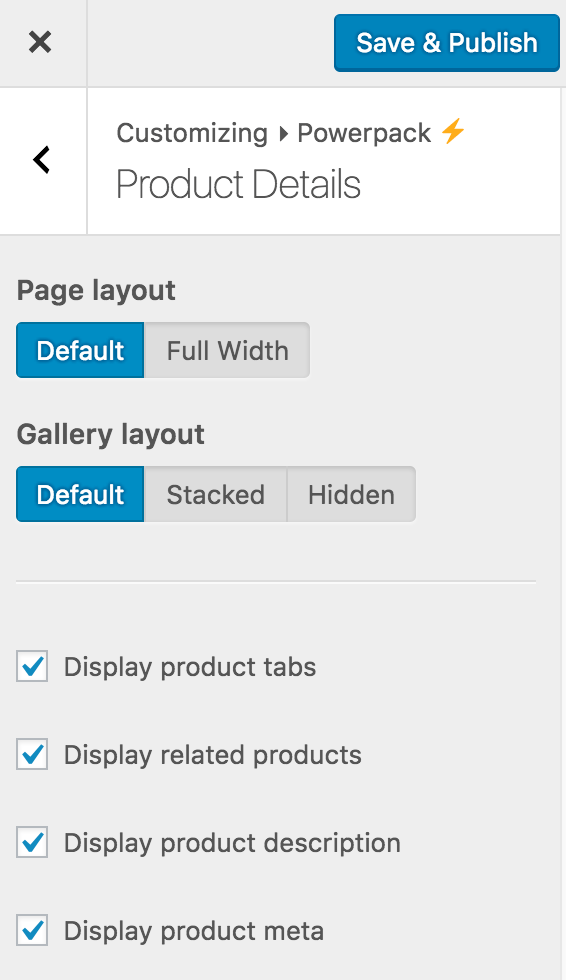Click the 'Display product meta' label text
Image resolution: width=566 pixels, height=980 pixels.
coord(194,931)
